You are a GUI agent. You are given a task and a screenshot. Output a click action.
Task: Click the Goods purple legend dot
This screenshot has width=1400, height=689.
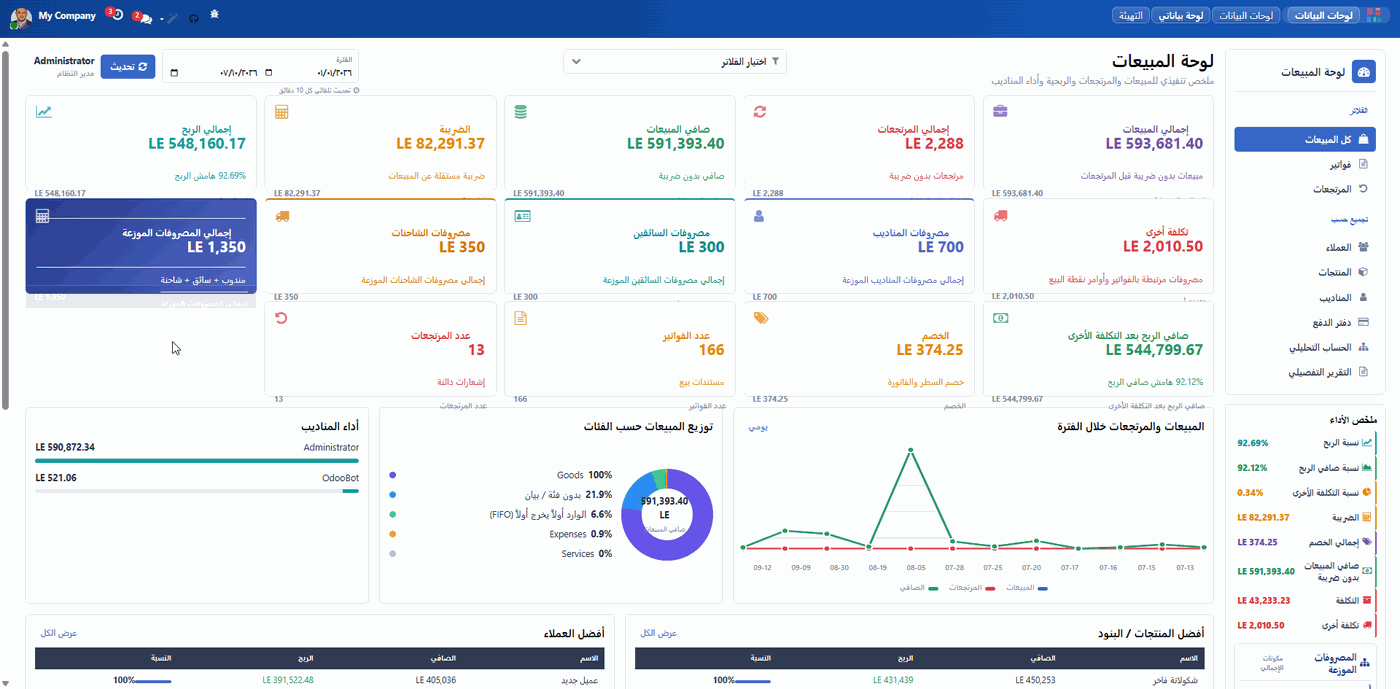(x=393, y=475)
